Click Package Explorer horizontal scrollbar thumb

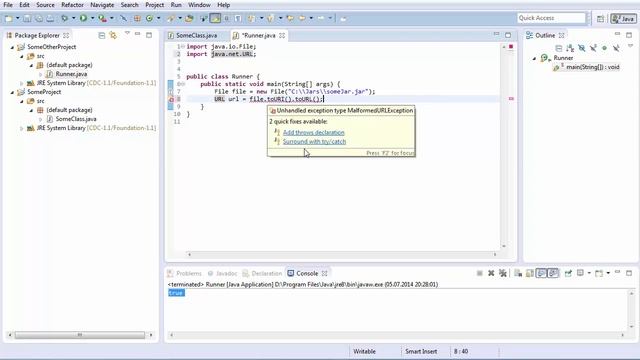coord(80,335)
